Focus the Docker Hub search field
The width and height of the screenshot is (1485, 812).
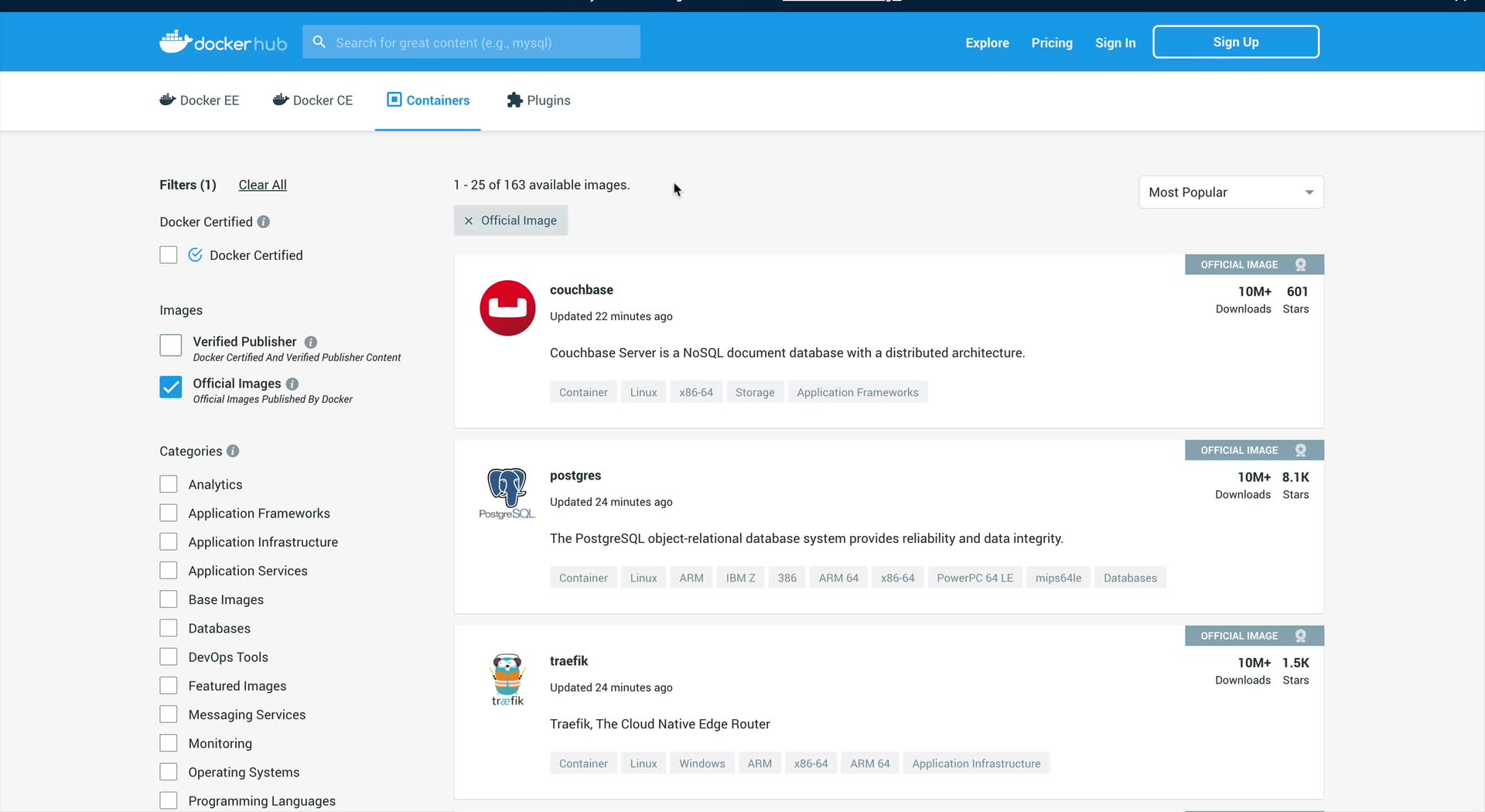pyautogui.click(x=472, y=42)
